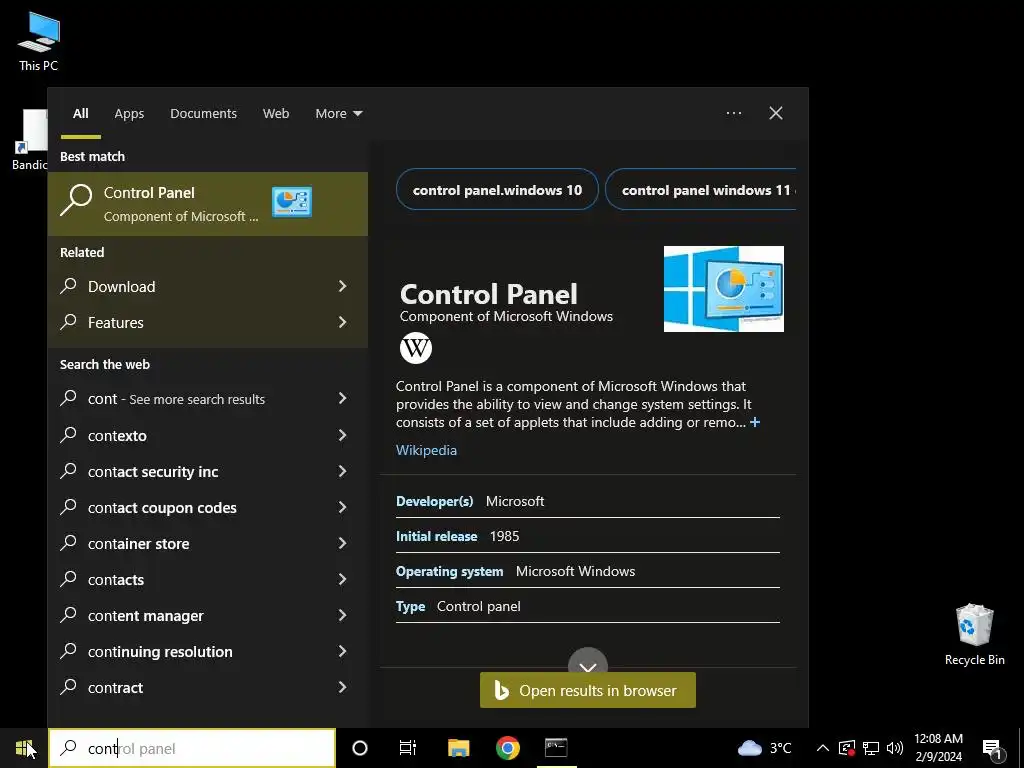Click the network icon in system tray
This screenshot has height=768, width=1024.
coord(871,748)
